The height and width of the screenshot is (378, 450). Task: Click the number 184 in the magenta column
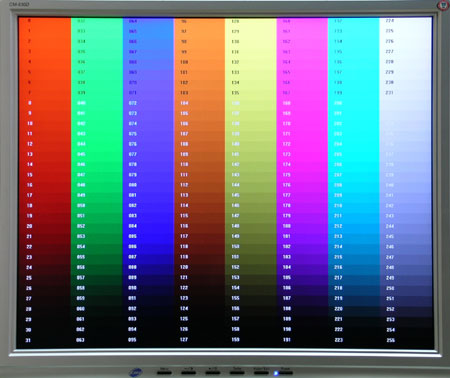(x=287, y=267)
